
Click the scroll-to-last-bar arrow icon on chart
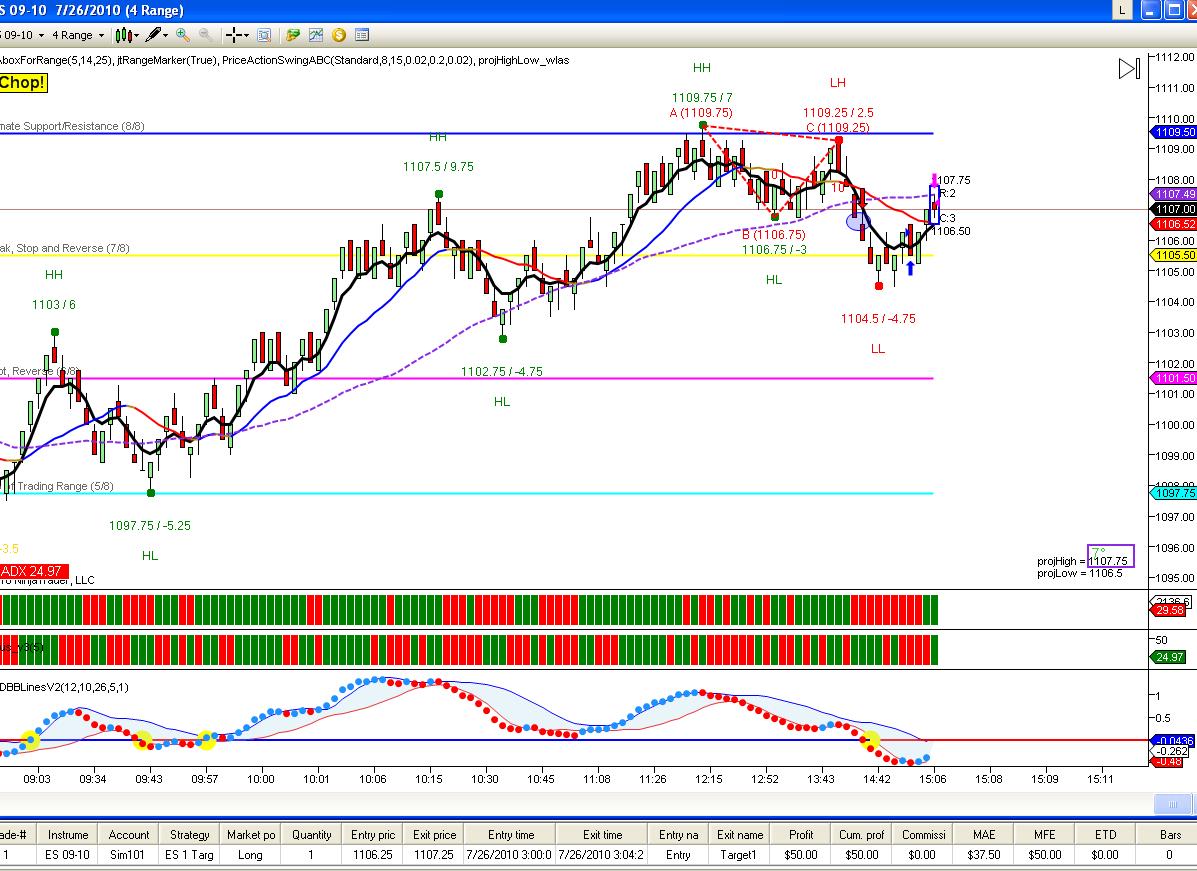(1129, 69)
